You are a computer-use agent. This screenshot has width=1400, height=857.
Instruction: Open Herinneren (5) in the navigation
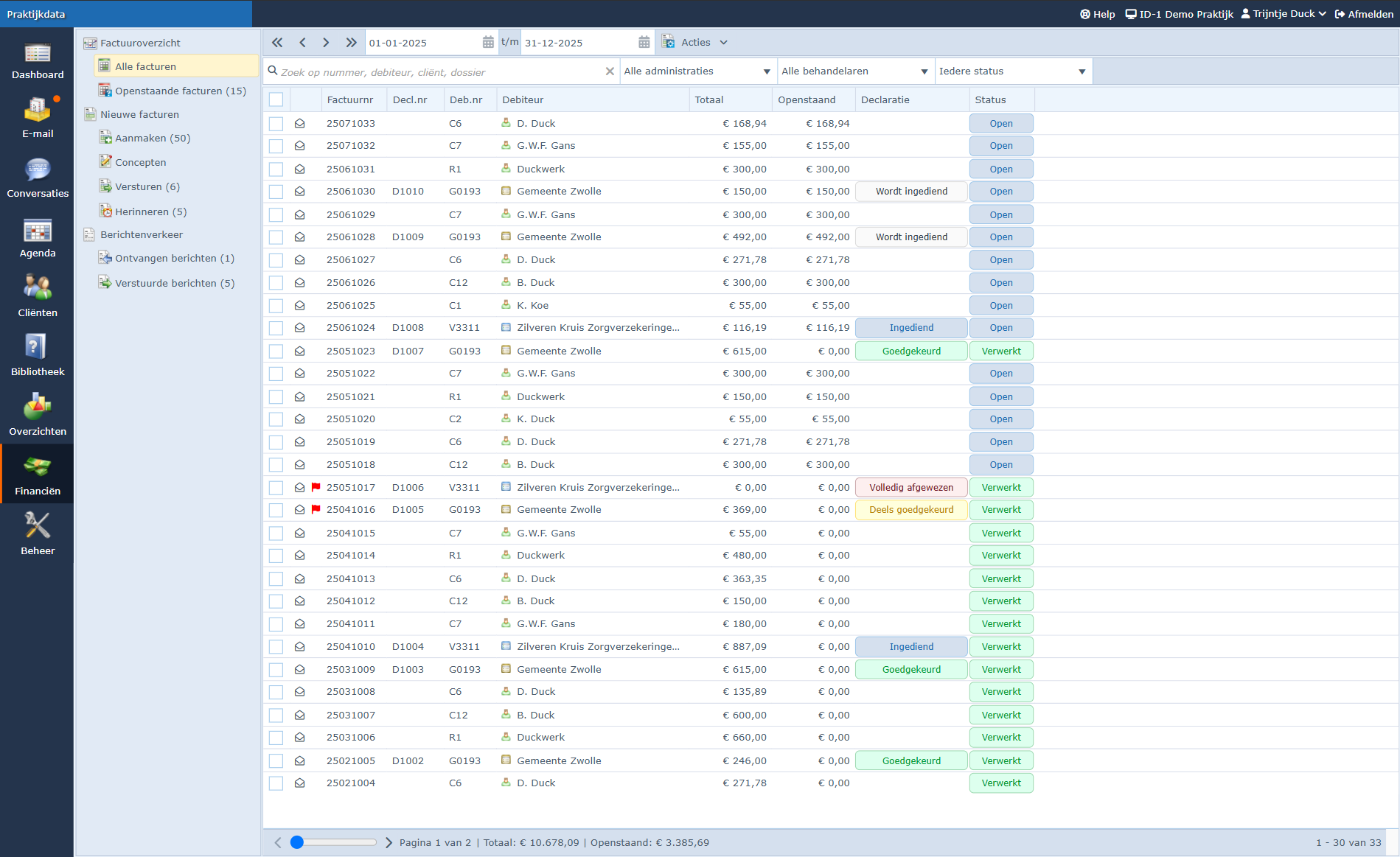coord(150,211)
